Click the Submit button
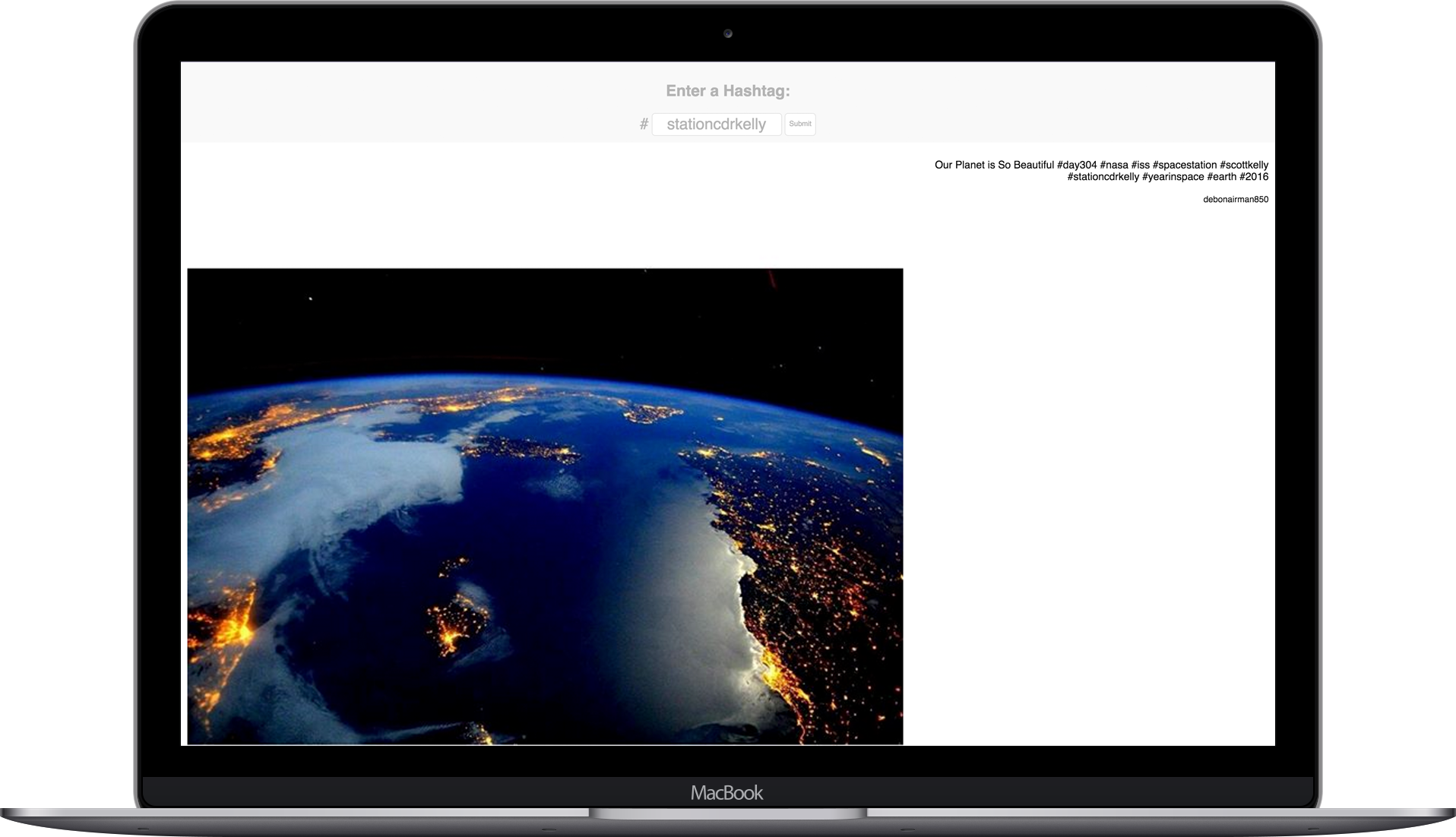This screenshot has height=837, width=1456. coord(799,125)
